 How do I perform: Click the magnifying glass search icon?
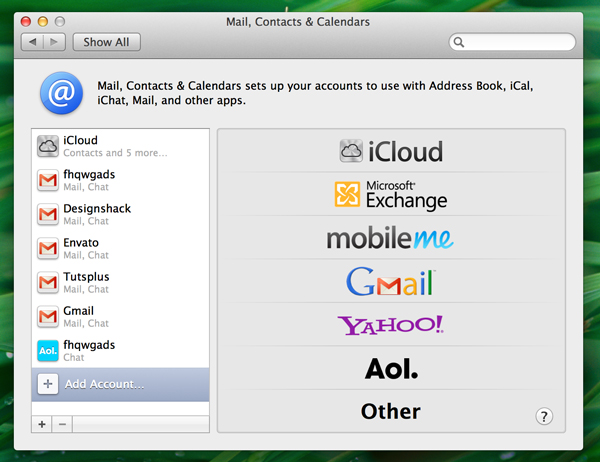point(459,42)
